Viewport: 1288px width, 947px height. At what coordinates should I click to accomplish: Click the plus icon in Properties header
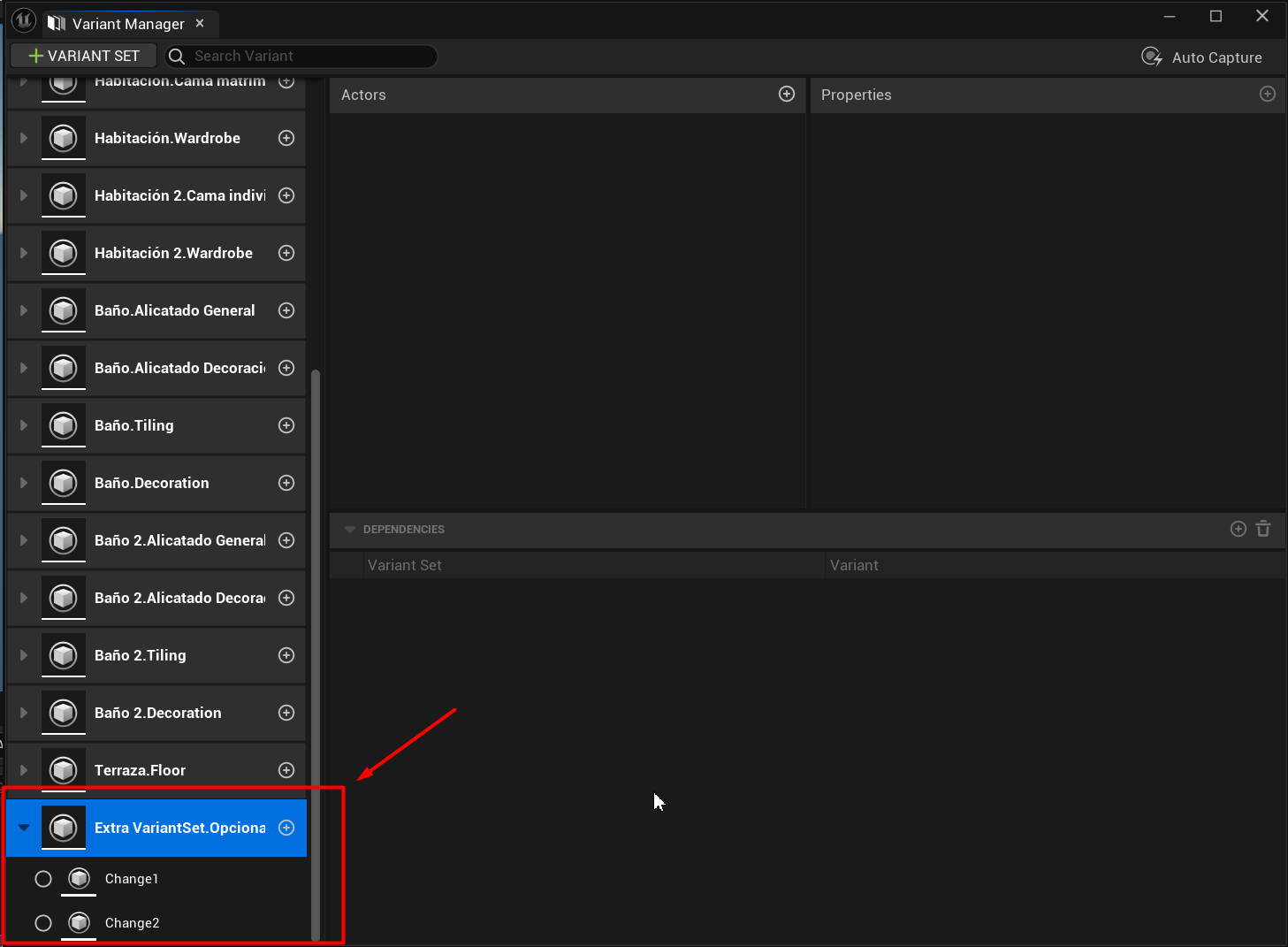click(1267, 95)
